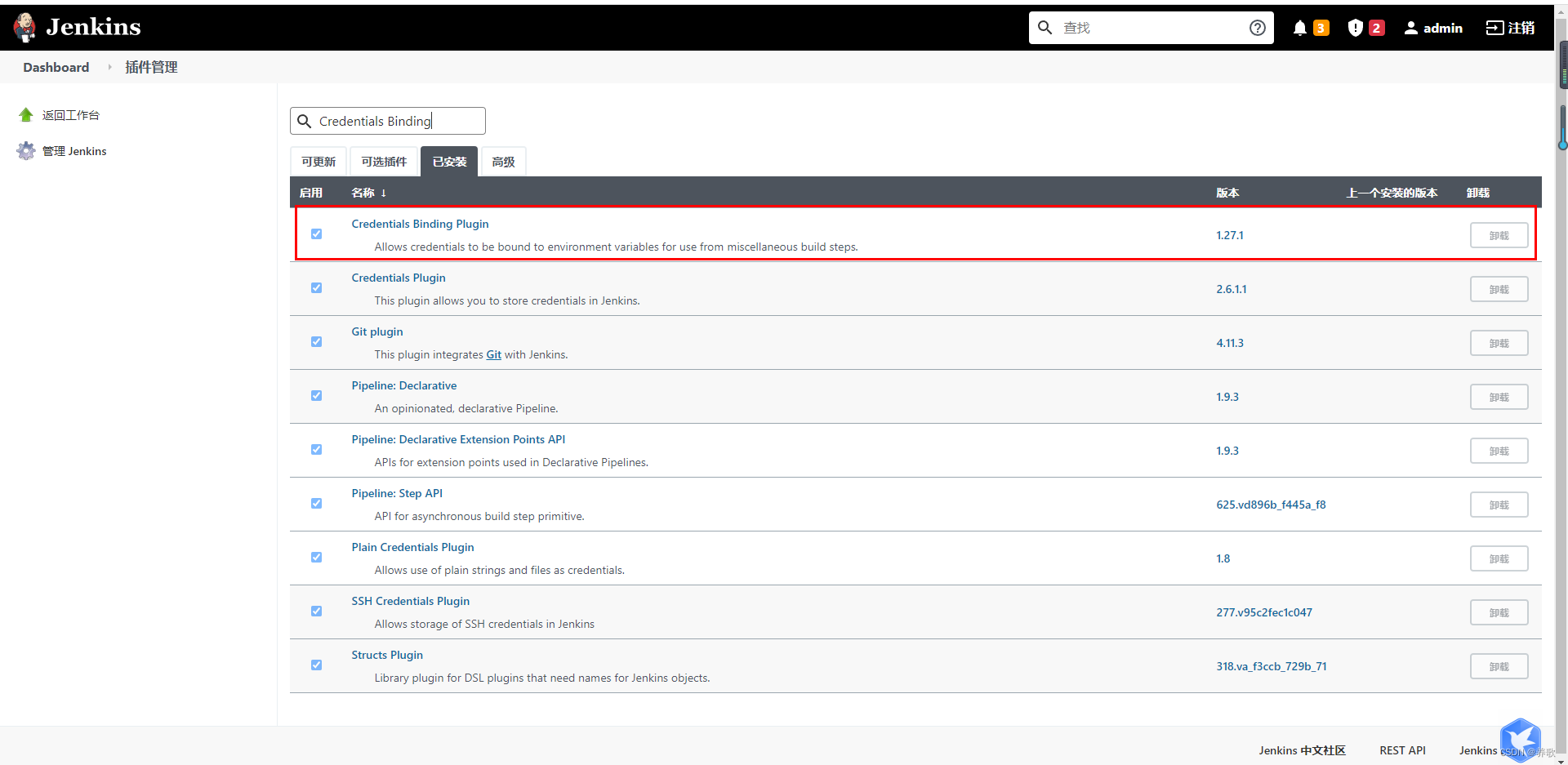Click version 625.vd896b_f445a_f8 link
Screen dimensions: 1568x765
[1271, 505]
